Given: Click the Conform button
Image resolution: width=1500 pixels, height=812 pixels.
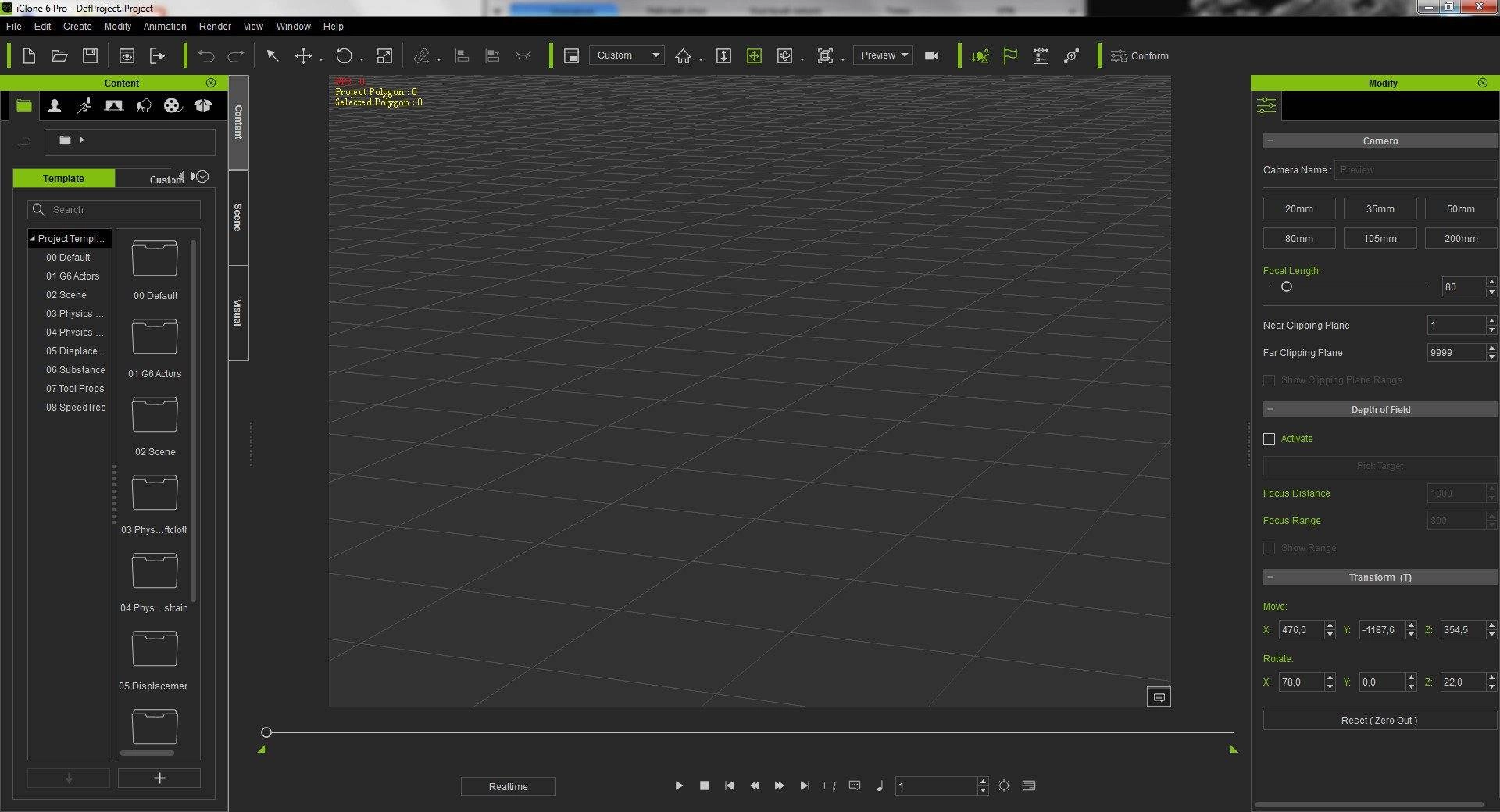Looking at the screenshot, I should pyautogui.click(x=1140, y=56).
